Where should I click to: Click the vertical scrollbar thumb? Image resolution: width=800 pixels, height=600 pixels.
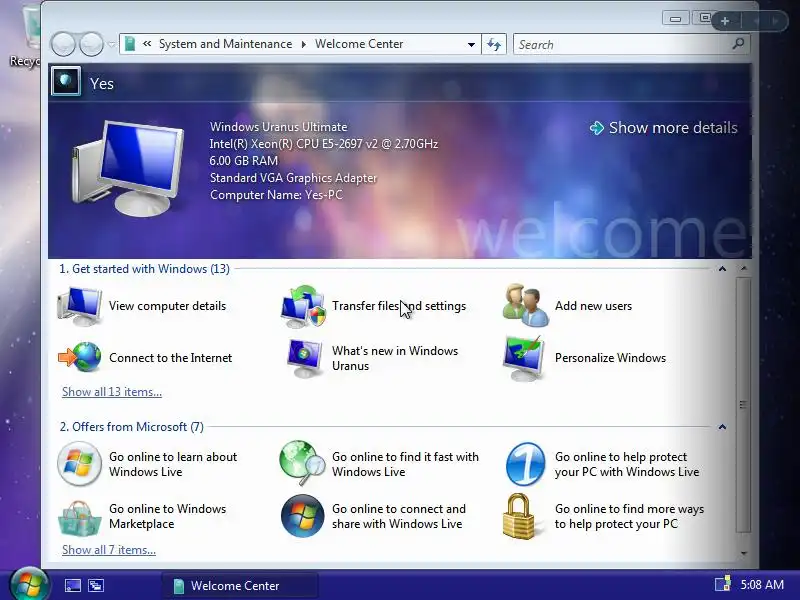point(744,406)
